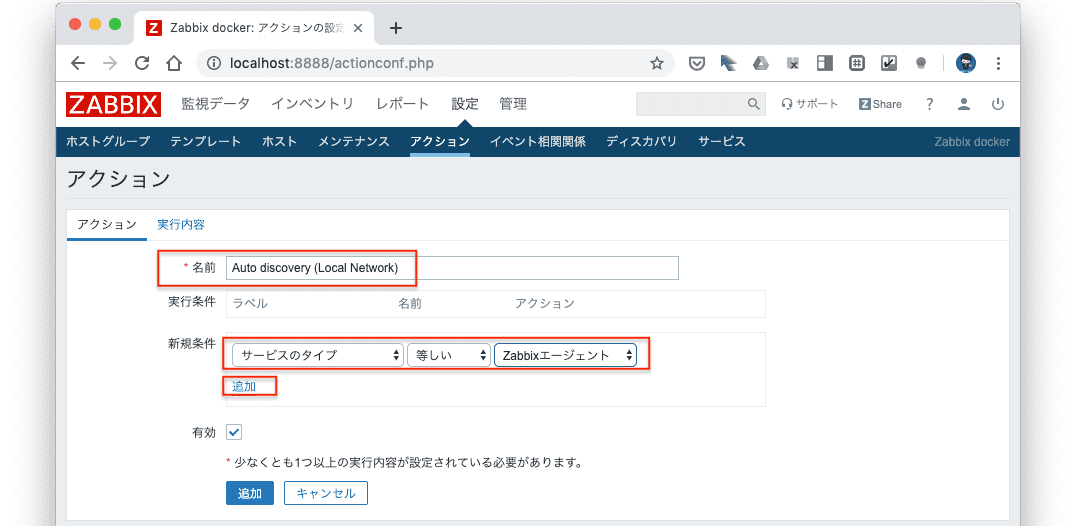
Task: Open the 監視データ menu
Action: 215,104
